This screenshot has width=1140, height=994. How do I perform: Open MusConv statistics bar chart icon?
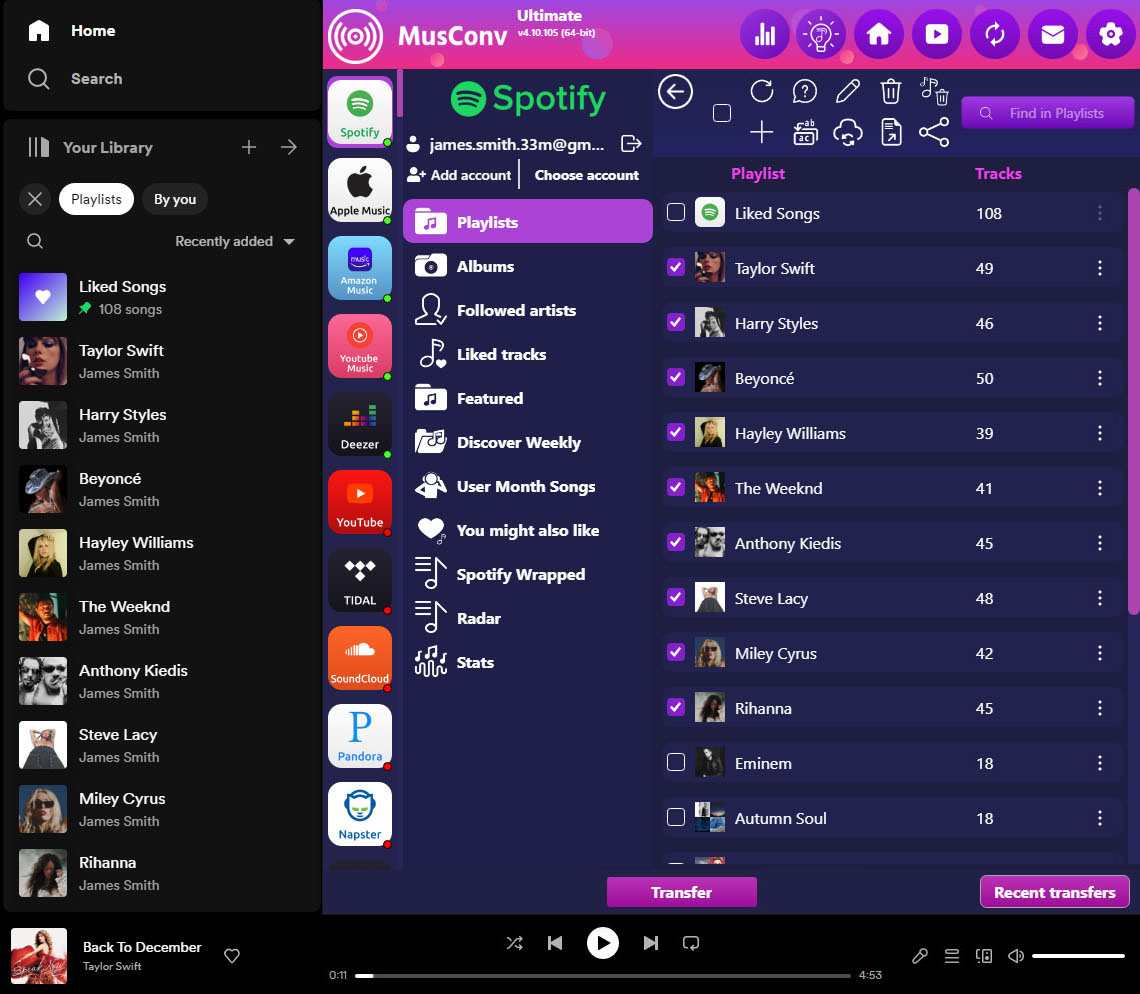(764, 34)
